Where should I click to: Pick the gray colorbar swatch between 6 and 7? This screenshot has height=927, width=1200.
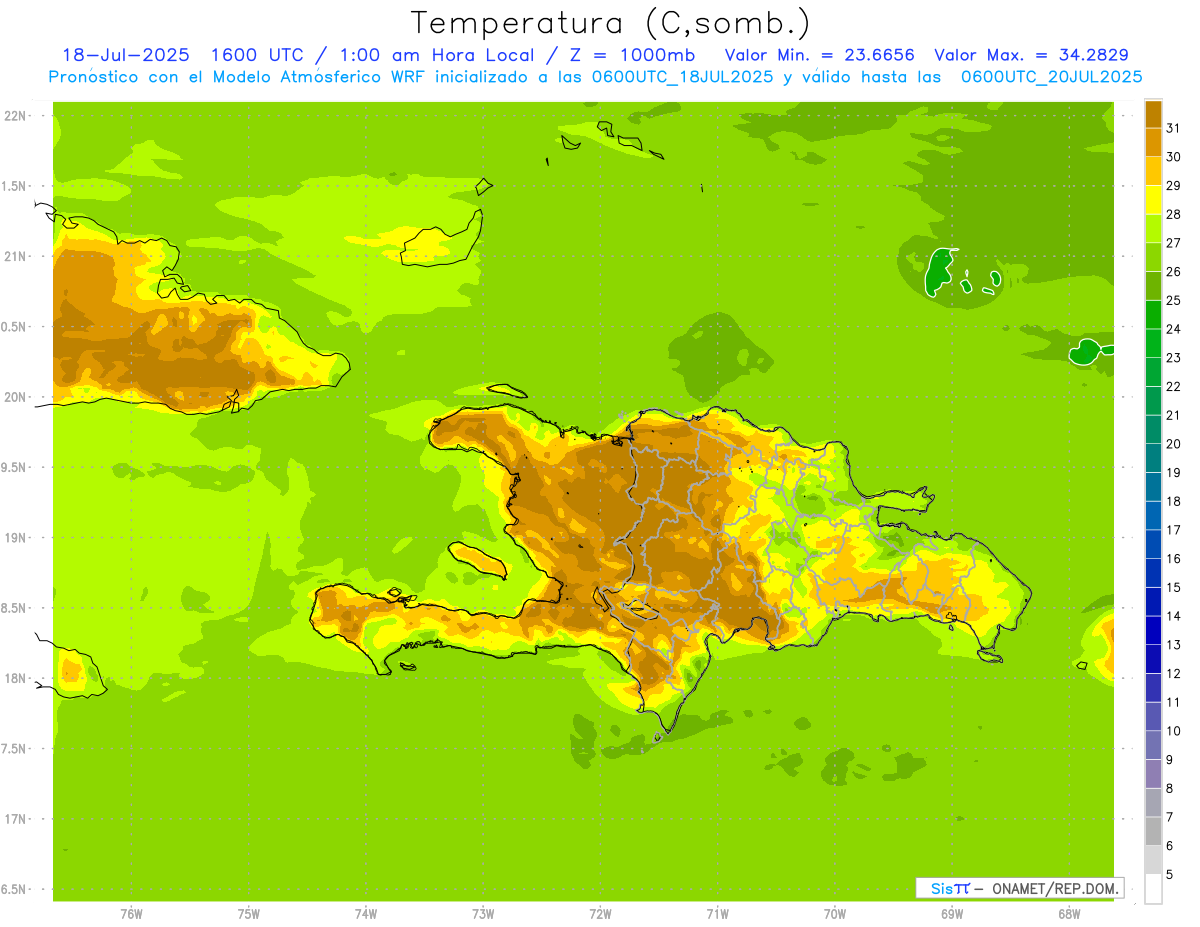1153,831
